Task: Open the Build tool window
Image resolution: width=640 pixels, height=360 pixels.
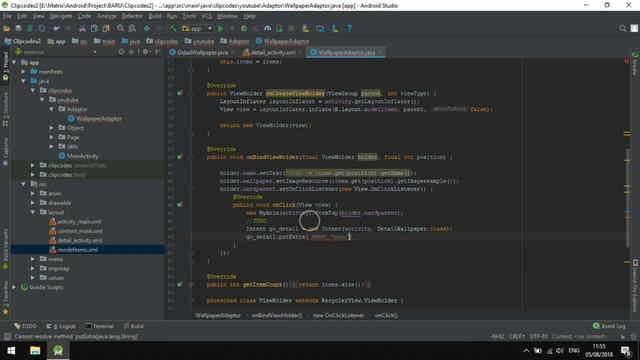Action: point(133,326)
